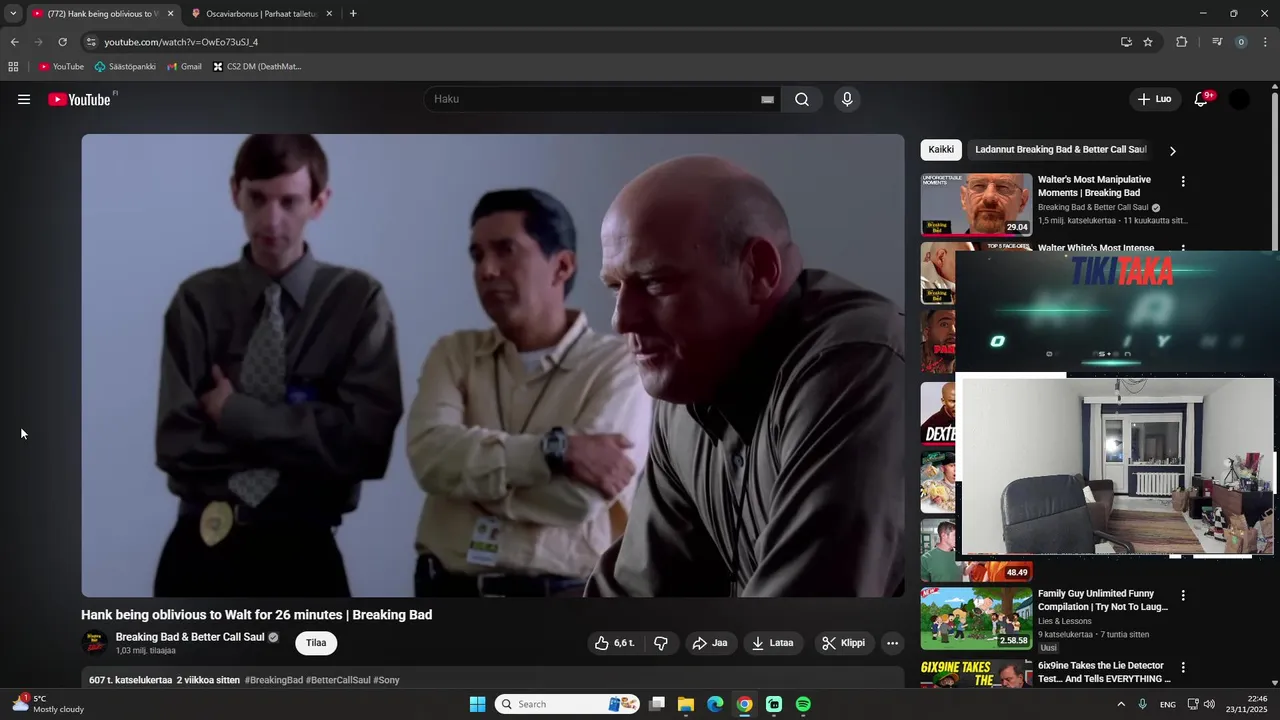Open Säästöpankki bookmark
The height and width of the screenshot is (720, 1280).
coord(125,67)
